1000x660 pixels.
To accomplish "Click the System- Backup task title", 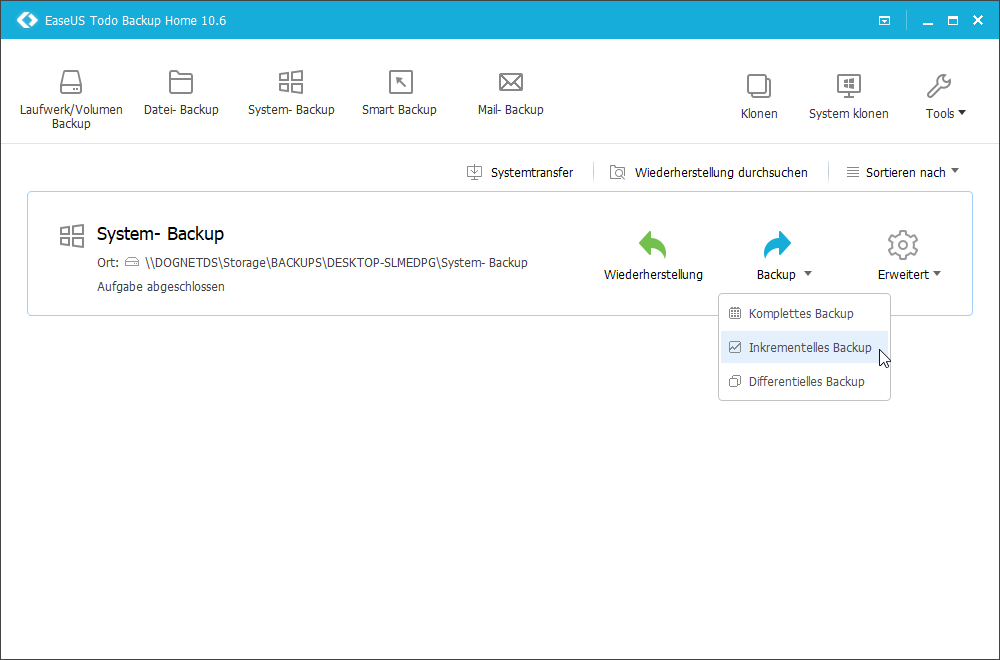I will pos(160,234).
